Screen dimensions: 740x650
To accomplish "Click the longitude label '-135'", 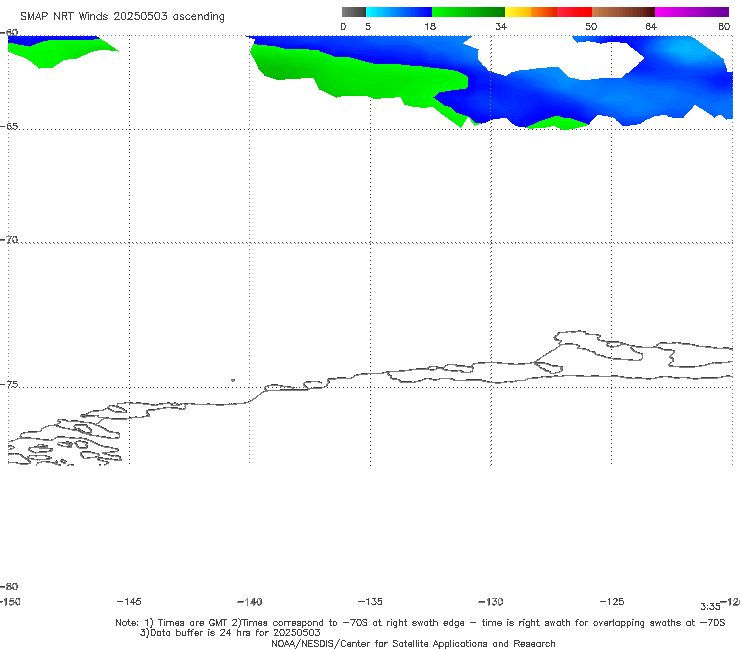I will (x=370, y=601).
